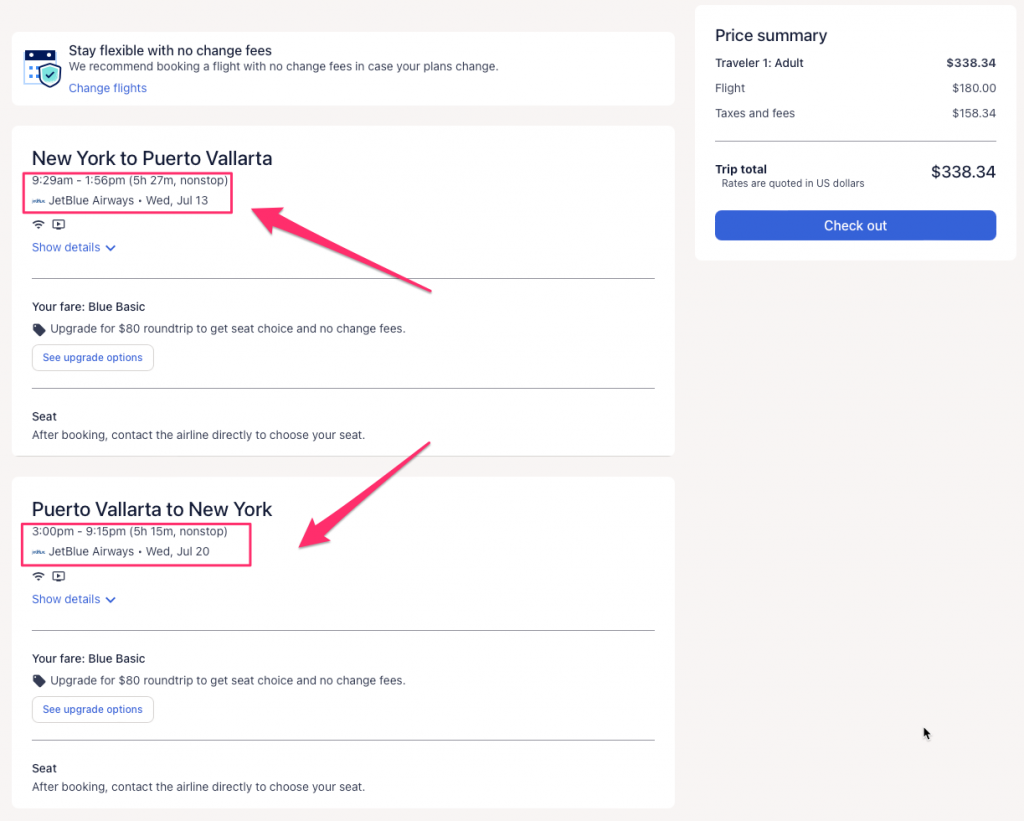Click the Wi-Fi icon on the Puerto Vallarta to New York flight
This screenshot has width=1024, height=821.
pos(39,576)
